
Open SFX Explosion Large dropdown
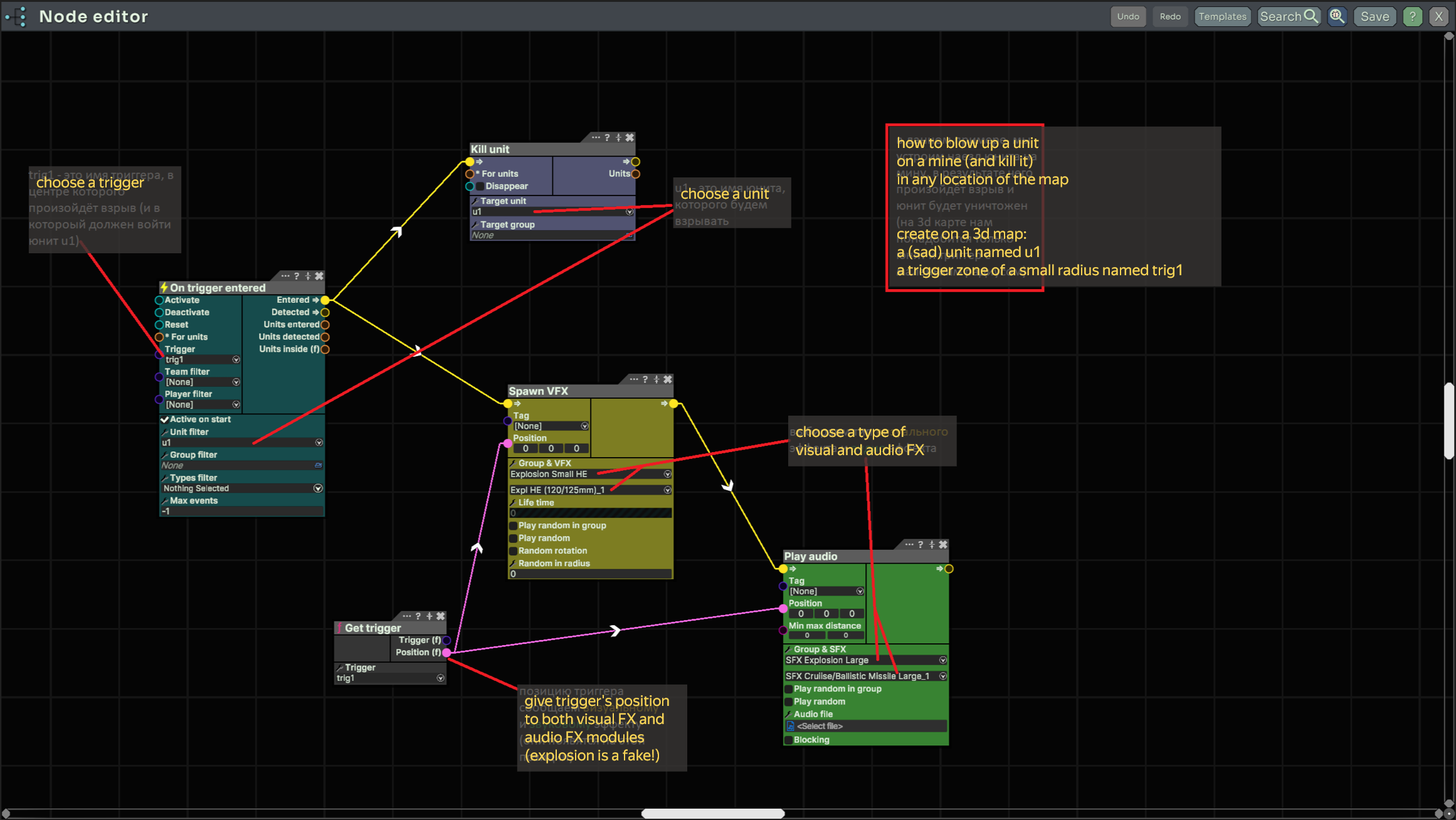pyautogui.click(x=942, y=660)
